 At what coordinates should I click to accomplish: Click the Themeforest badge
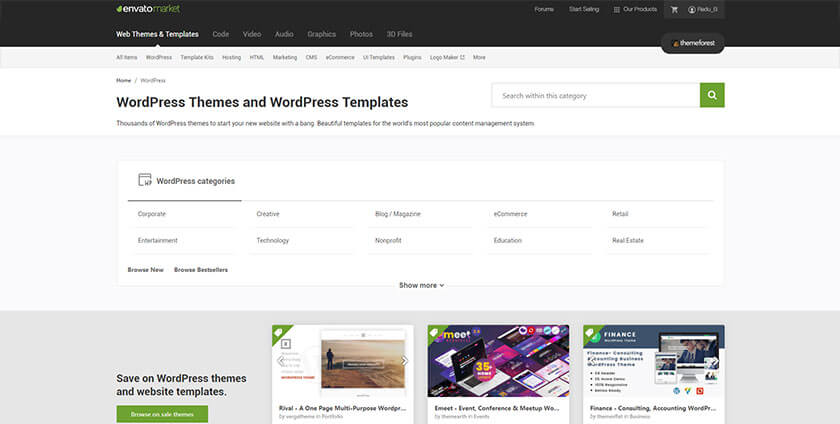click(x=693, y=43)
